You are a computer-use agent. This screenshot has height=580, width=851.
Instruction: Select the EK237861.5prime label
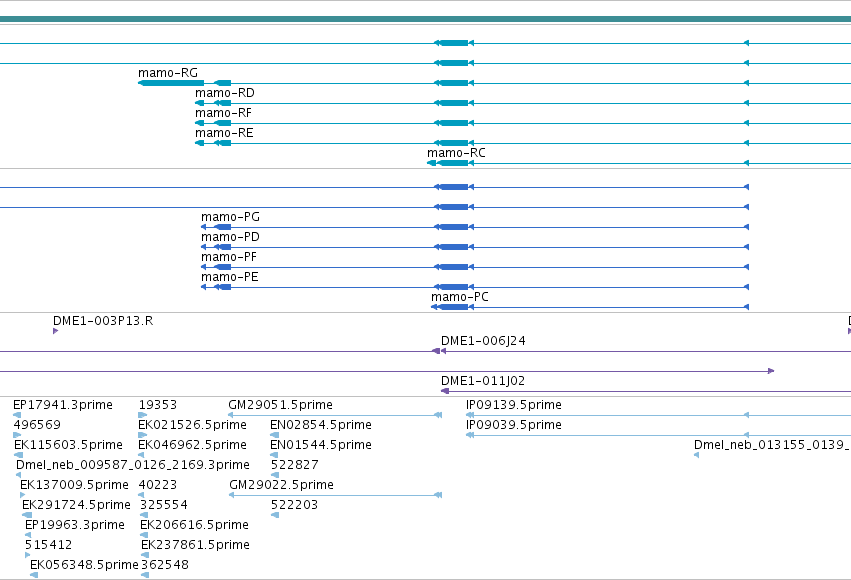[x=195, y=545]
